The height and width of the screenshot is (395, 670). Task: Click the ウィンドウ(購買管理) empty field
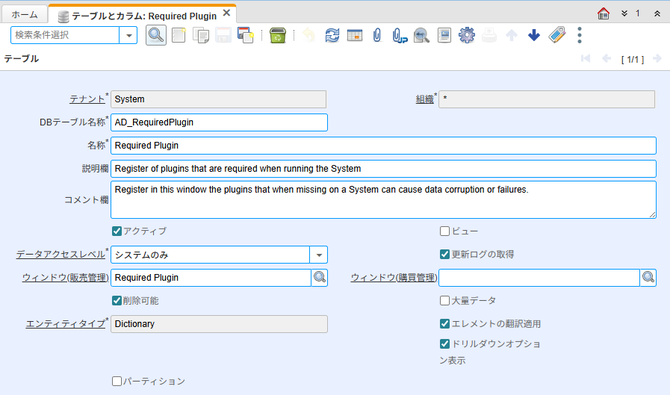[x=539, y=277]
